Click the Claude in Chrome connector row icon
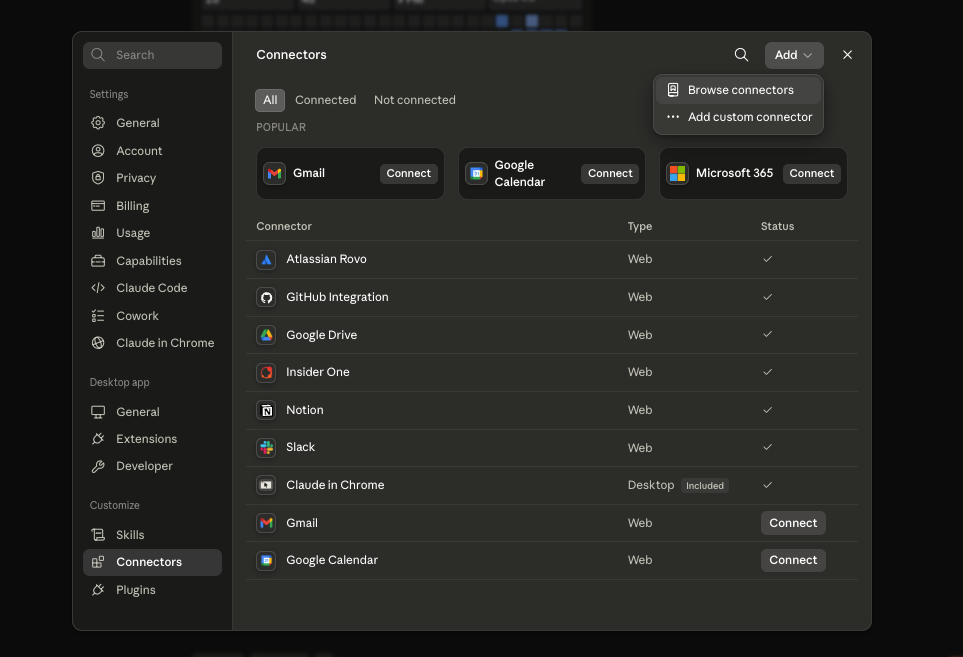Screen dimensions: 963x657 tap(266, 485)
